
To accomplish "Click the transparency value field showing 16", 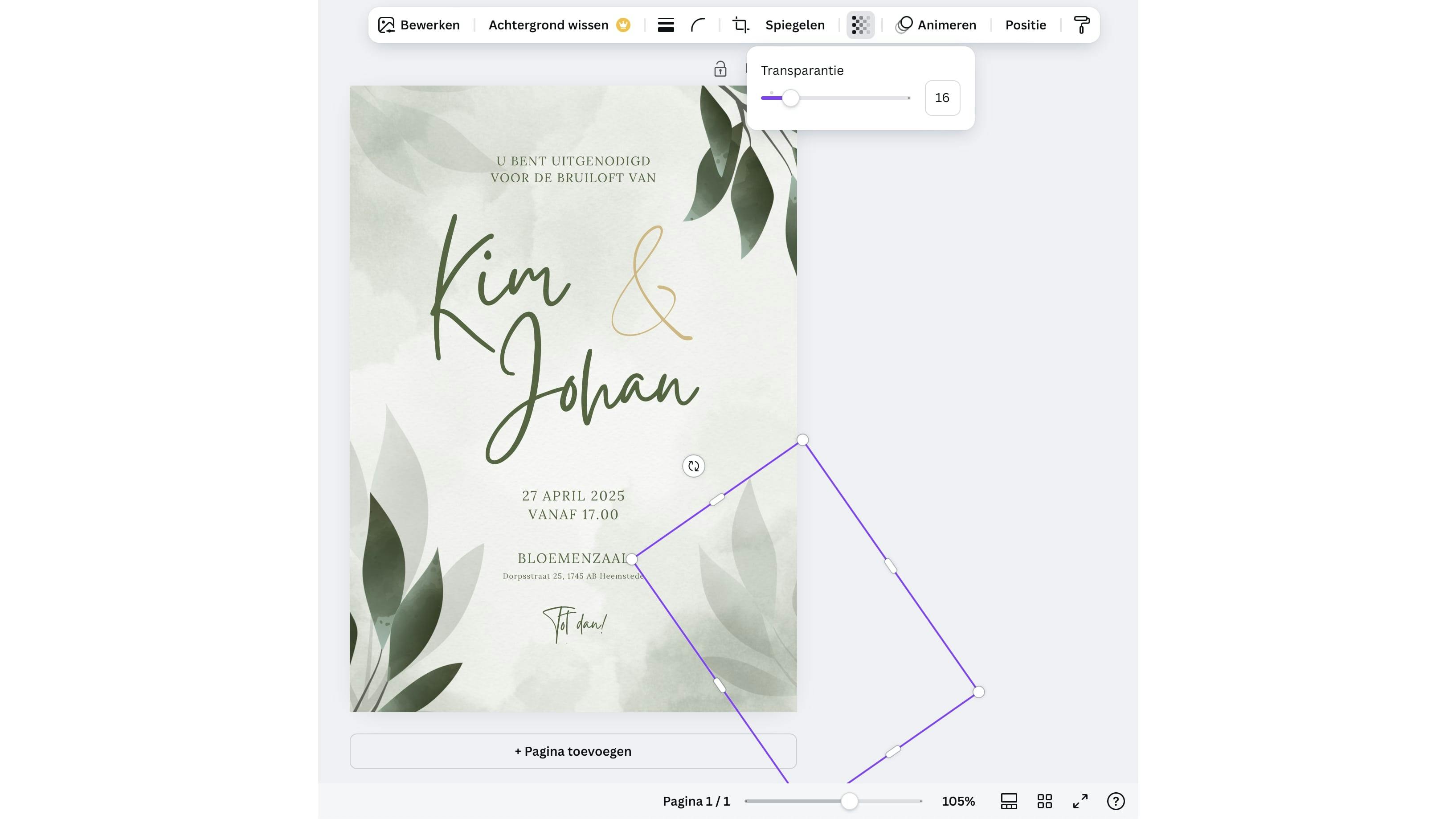I will coord(942,98).
